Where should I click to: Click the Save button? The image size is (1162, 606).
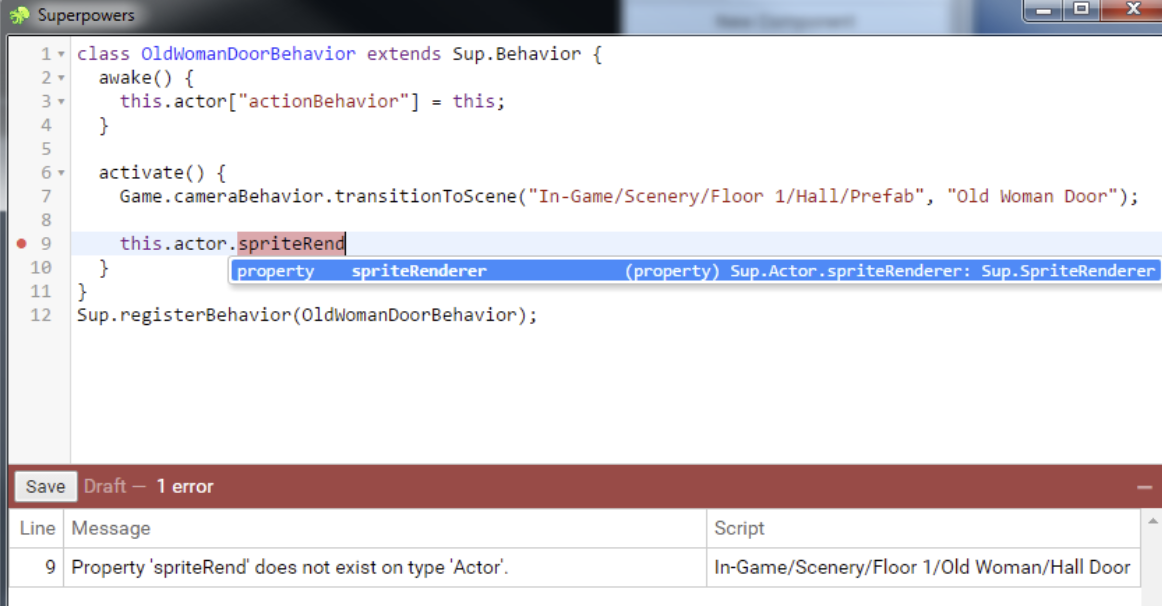tap(45, 487)
